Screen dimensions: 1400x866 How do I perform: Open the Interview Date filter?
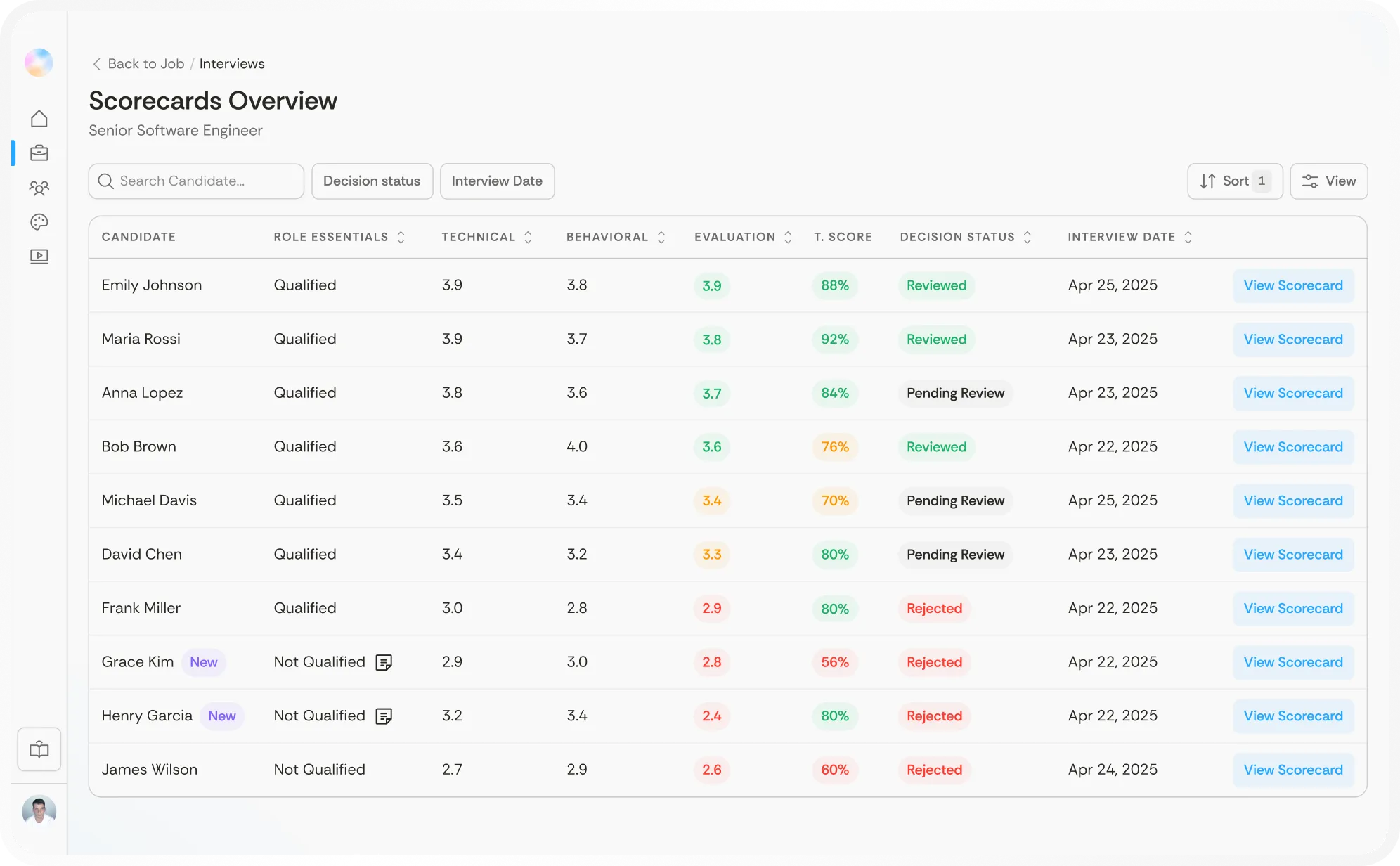(x=497, y=181)
